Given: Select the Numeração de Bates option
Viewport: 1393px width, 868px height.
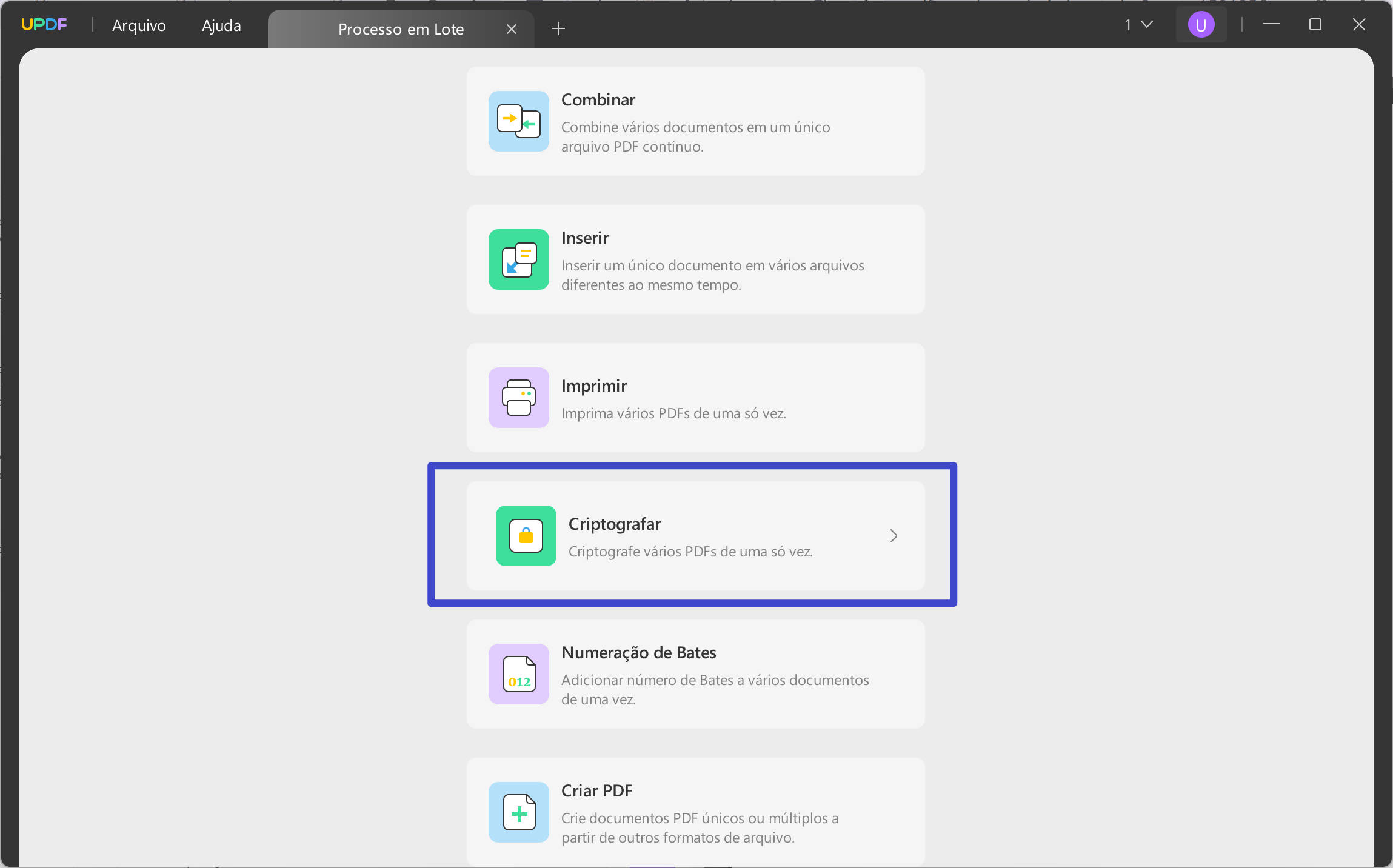Looking at the screenshot, I should [695, 674].
